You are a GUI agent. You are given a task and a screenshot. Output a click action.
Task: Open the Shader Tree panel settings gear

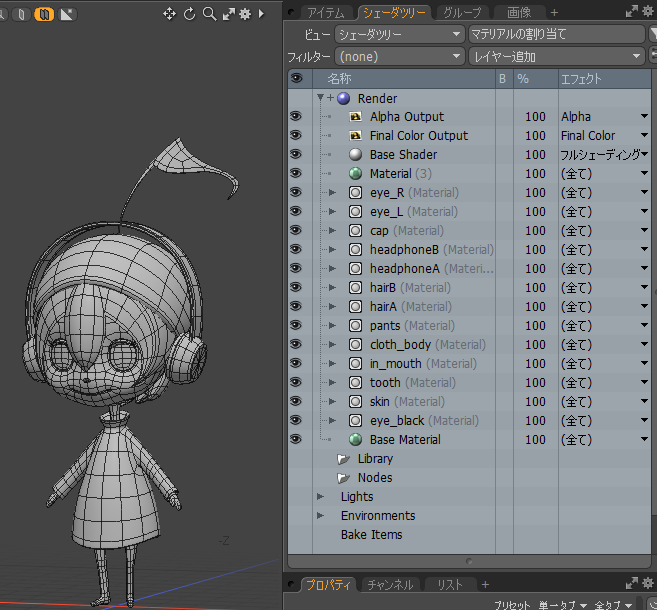[649, 12]
